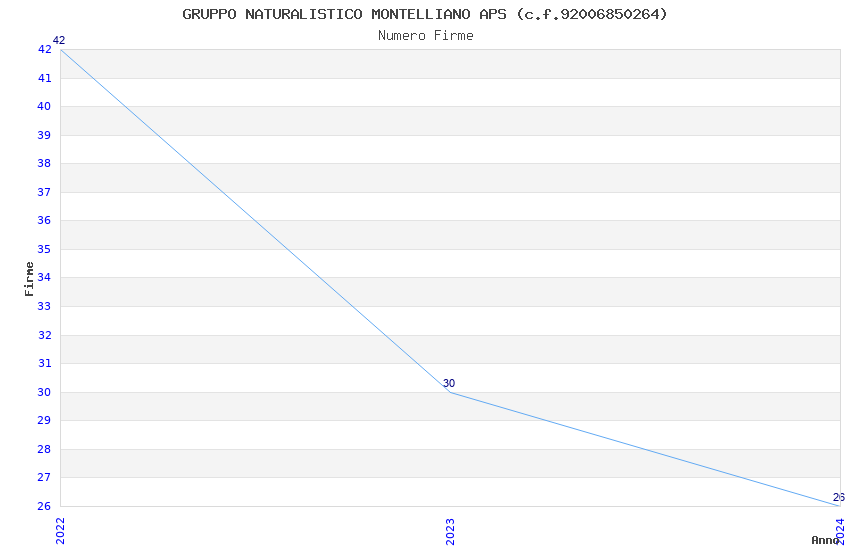The width and height of the screenshot is (850, 550).
Task: Click y-axis tick value 38
Action: click(x=44, y=163)
